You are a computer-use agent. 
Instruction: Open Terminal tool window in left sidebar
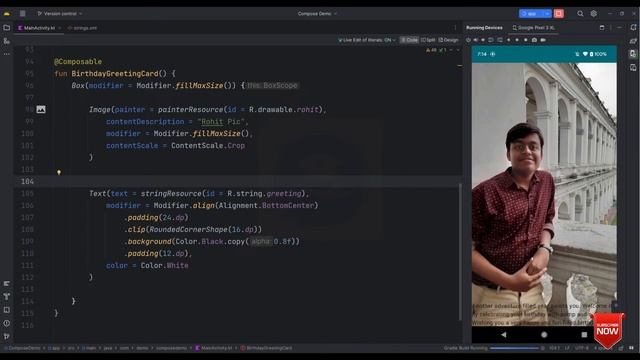pyautogui.click(x=7, y=310)
